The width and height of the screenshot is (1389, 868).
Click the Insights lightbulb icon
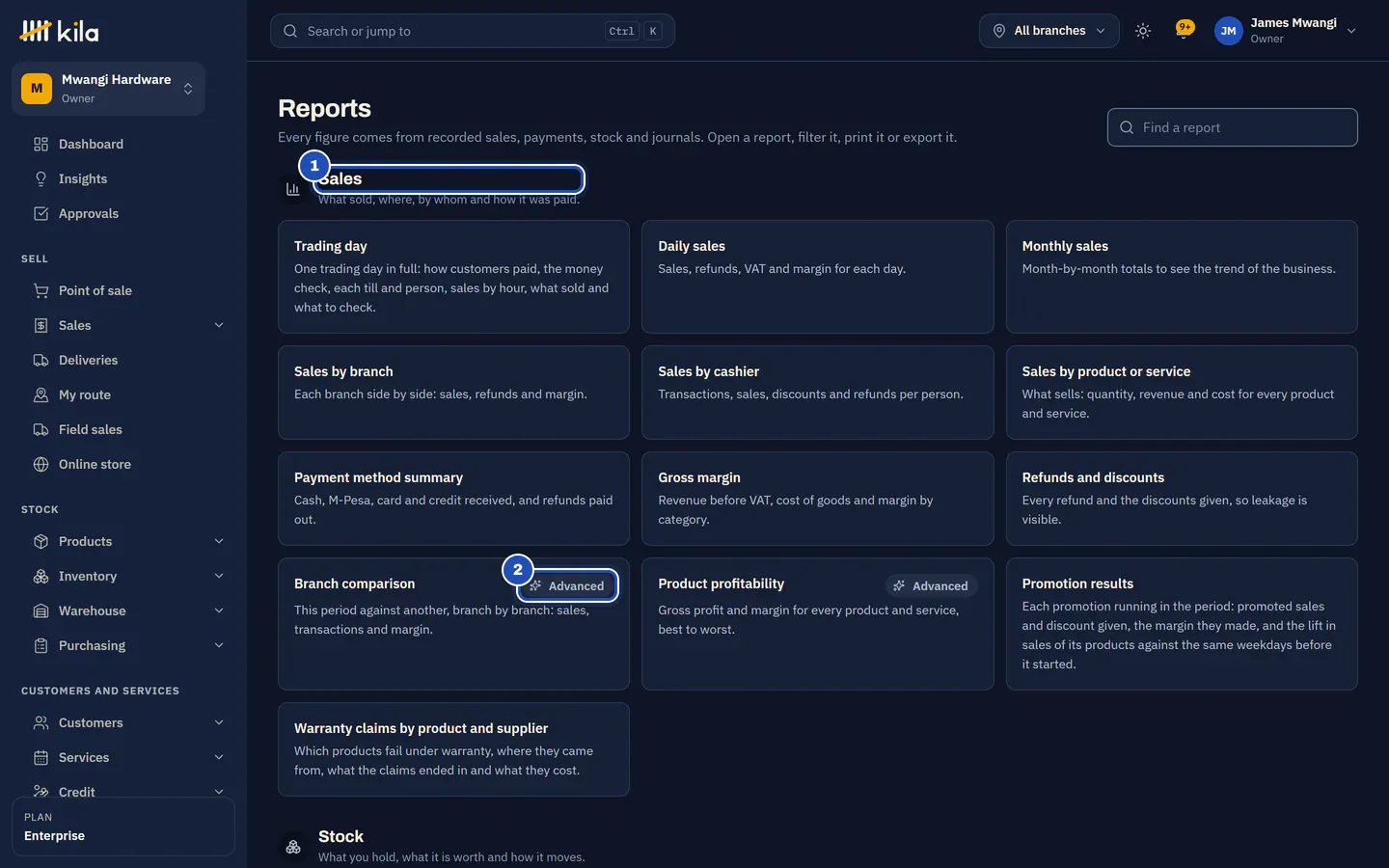(41, 179)
